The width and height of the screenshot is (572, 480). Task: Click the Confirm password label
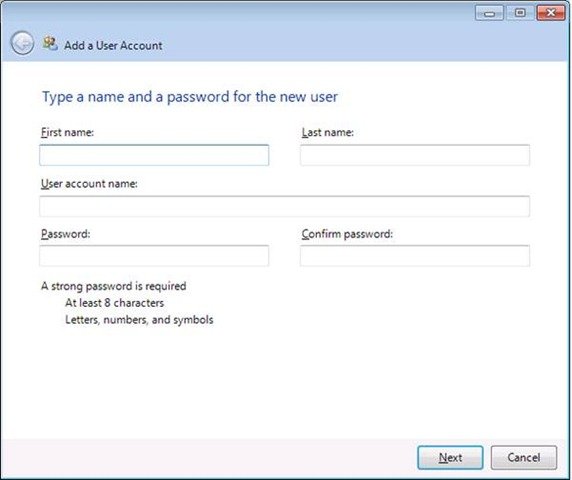coord(347,234)
